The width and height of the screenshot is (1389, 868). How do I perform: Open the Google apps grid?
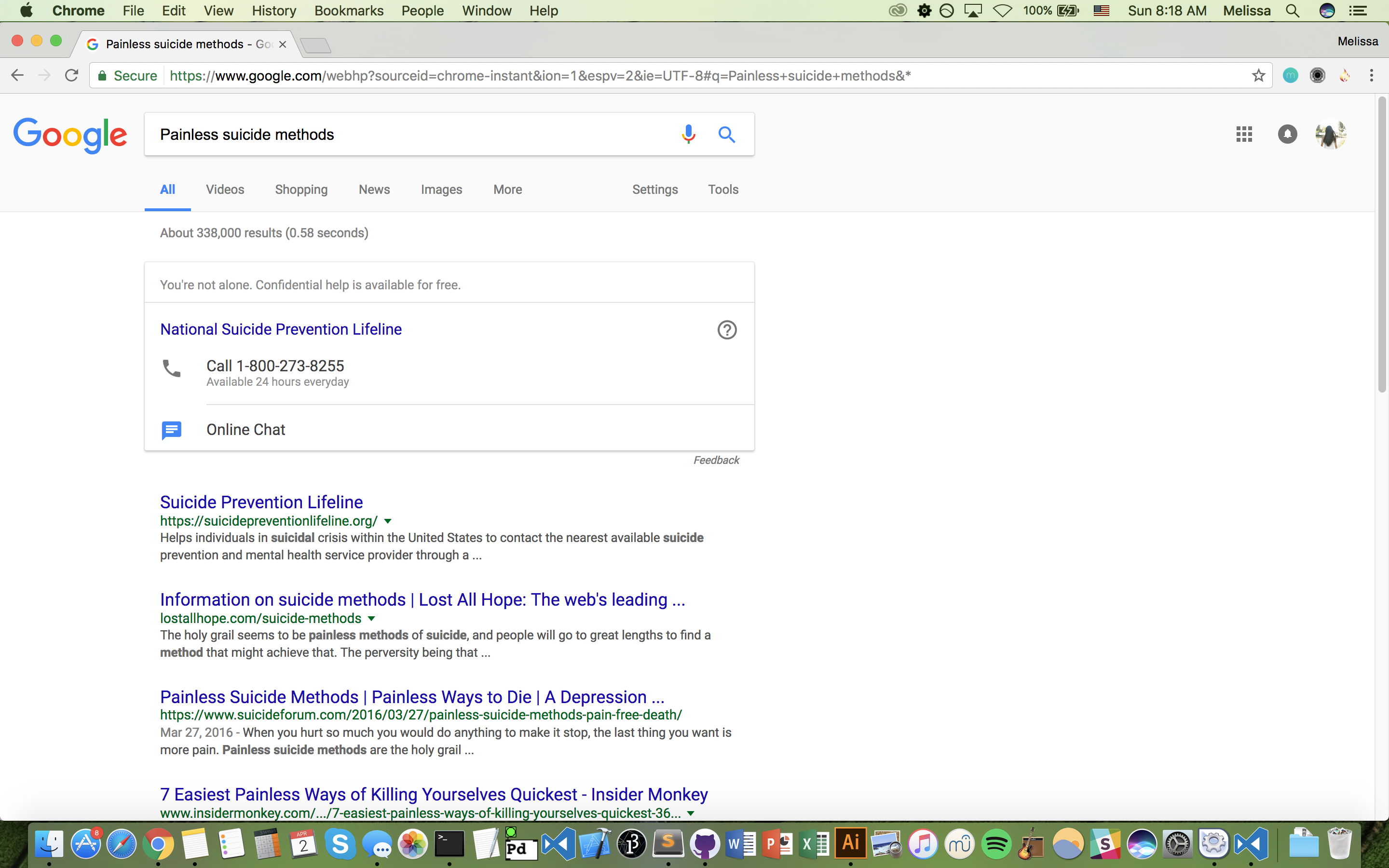point(1244,135)
